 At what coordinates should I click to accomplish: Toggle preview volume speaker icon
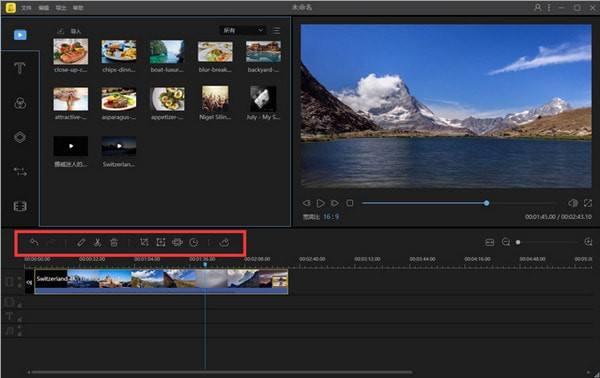(x=572, y=203)
